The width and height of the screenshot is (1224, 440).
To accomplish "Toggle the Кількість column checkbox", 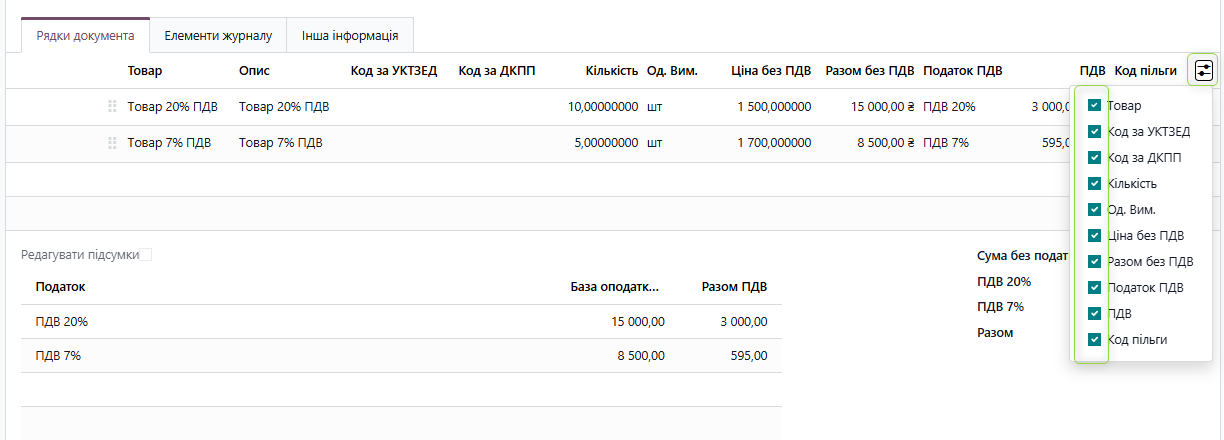I will pos(1095,183).
